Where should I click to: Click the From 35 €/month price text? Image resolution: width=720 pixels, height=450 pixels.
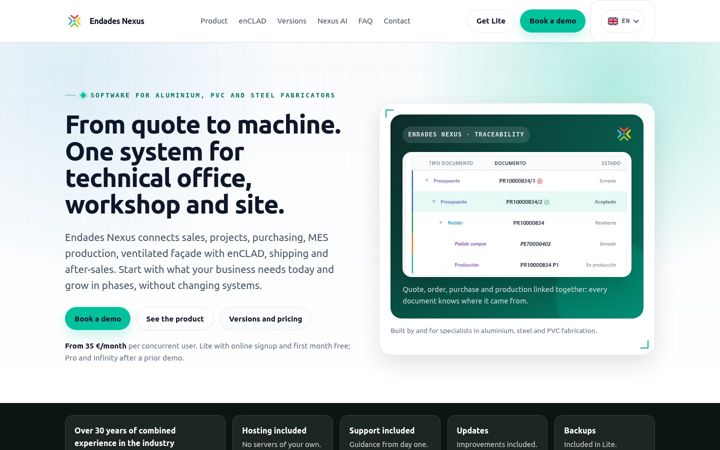click(x=96, y=346)
